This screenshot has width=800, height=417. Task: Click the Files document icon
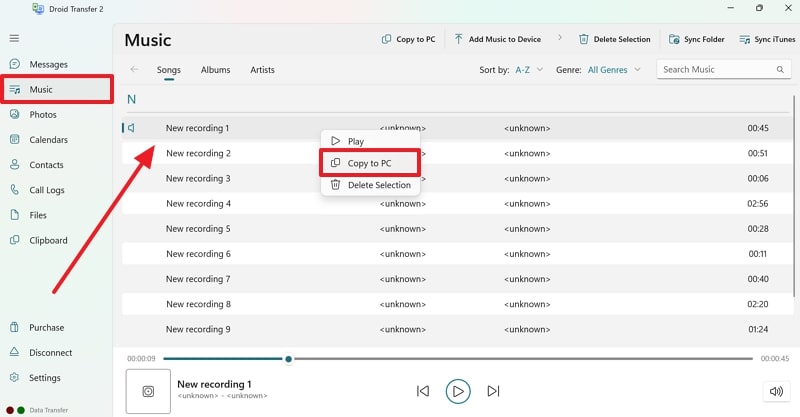click(15, 214)
